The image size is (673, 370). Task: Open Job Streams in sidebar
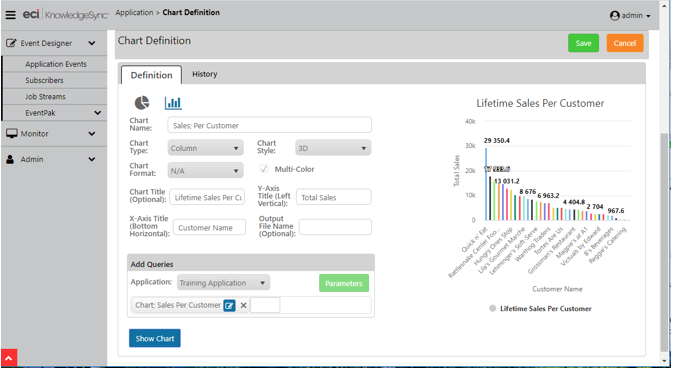pyautogui.click(x=45, y=97)
